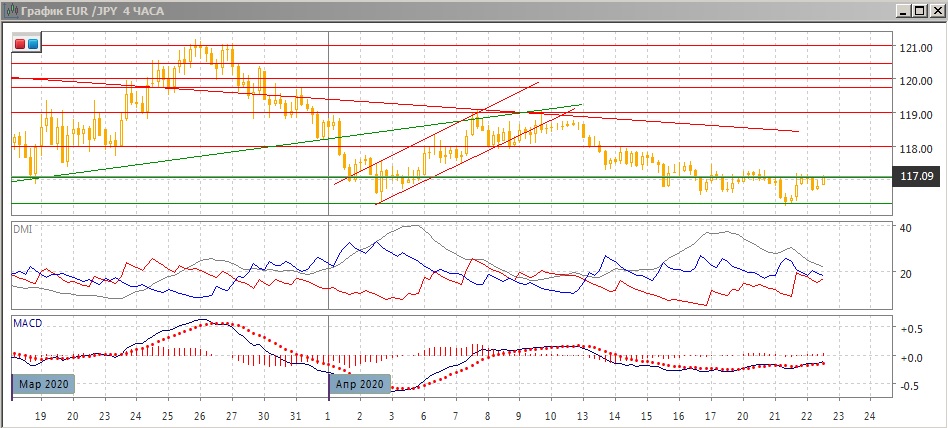
Task: Click date 26 on the time axis
Action: point(199,414)
